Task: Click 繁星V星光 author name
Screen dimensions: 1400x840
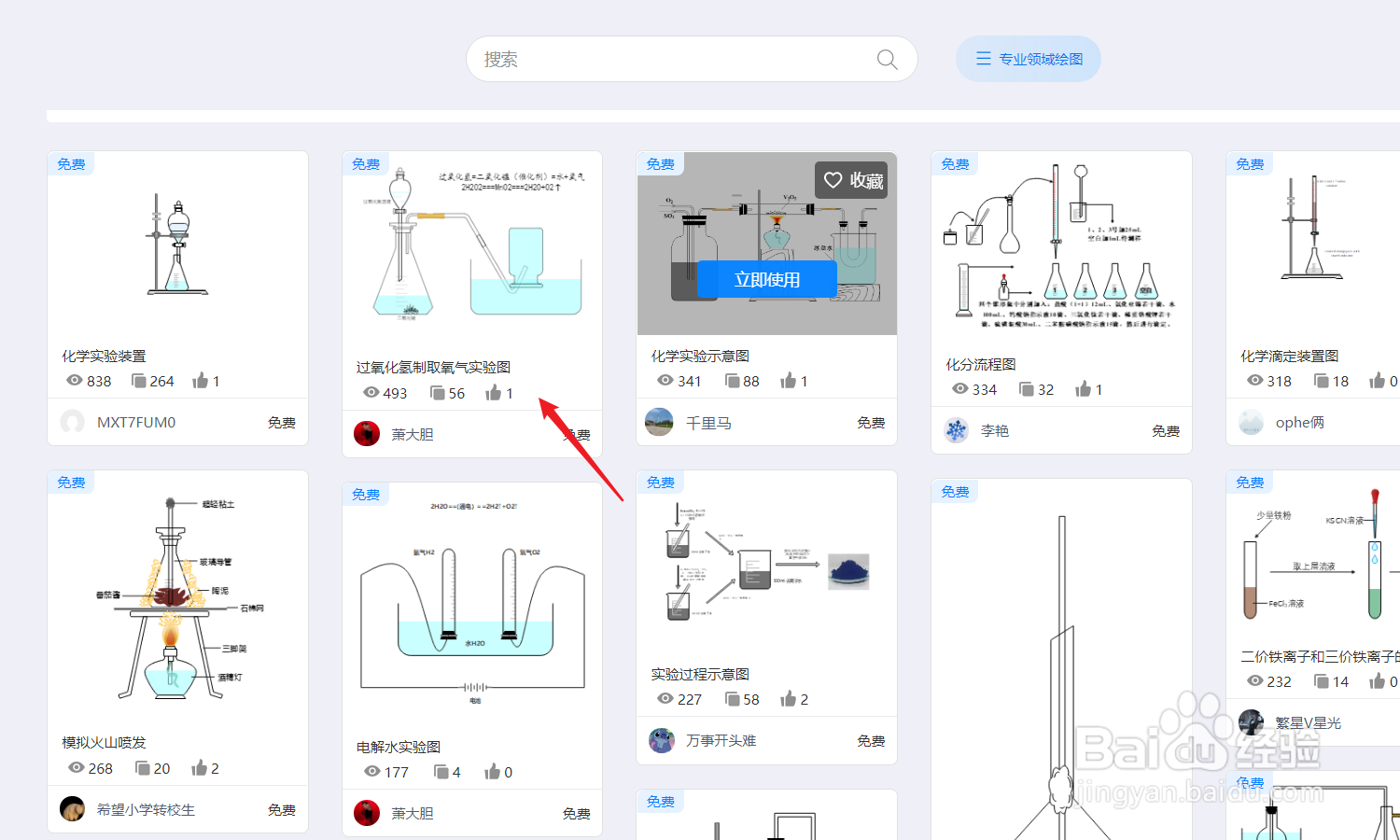Action: point(1307,721)
